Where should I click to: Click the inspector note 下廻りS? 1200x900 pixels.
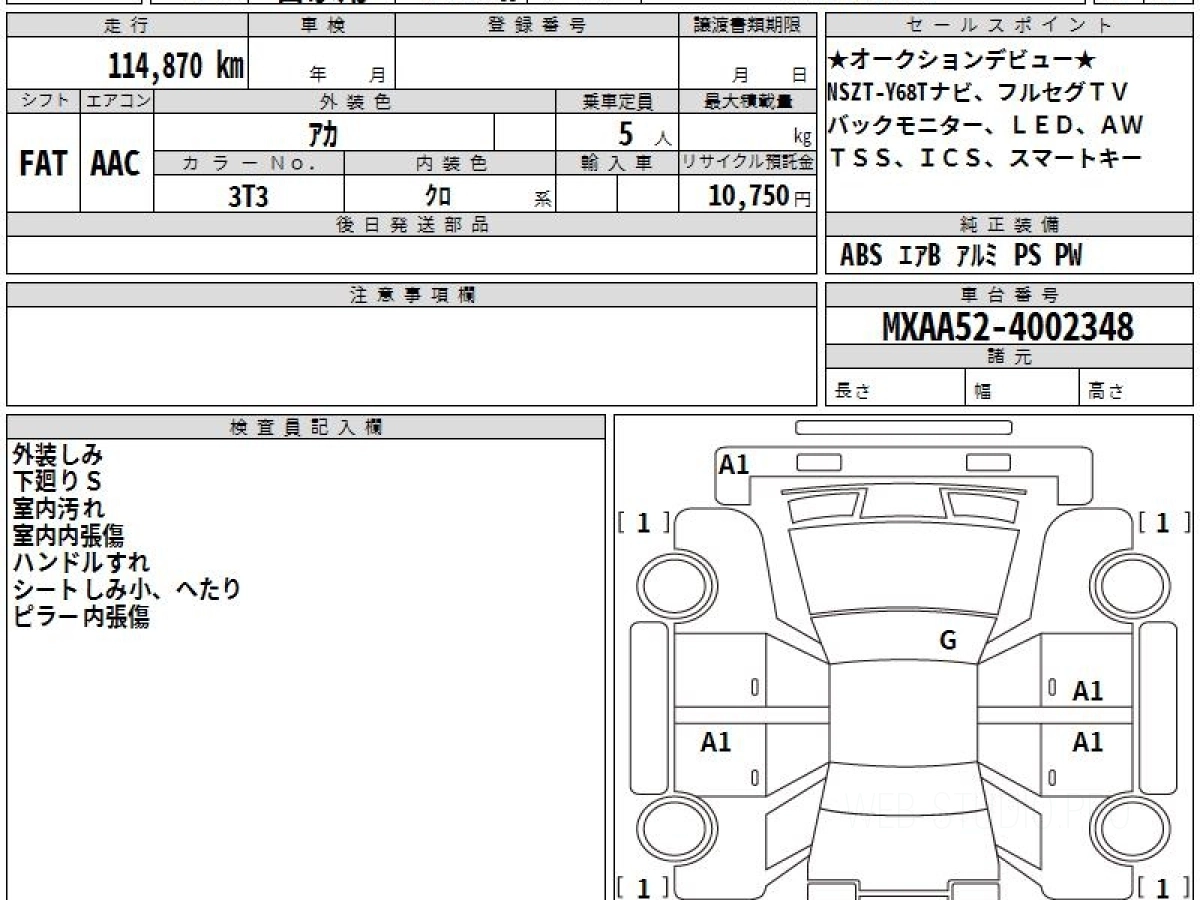click(58, 482)
